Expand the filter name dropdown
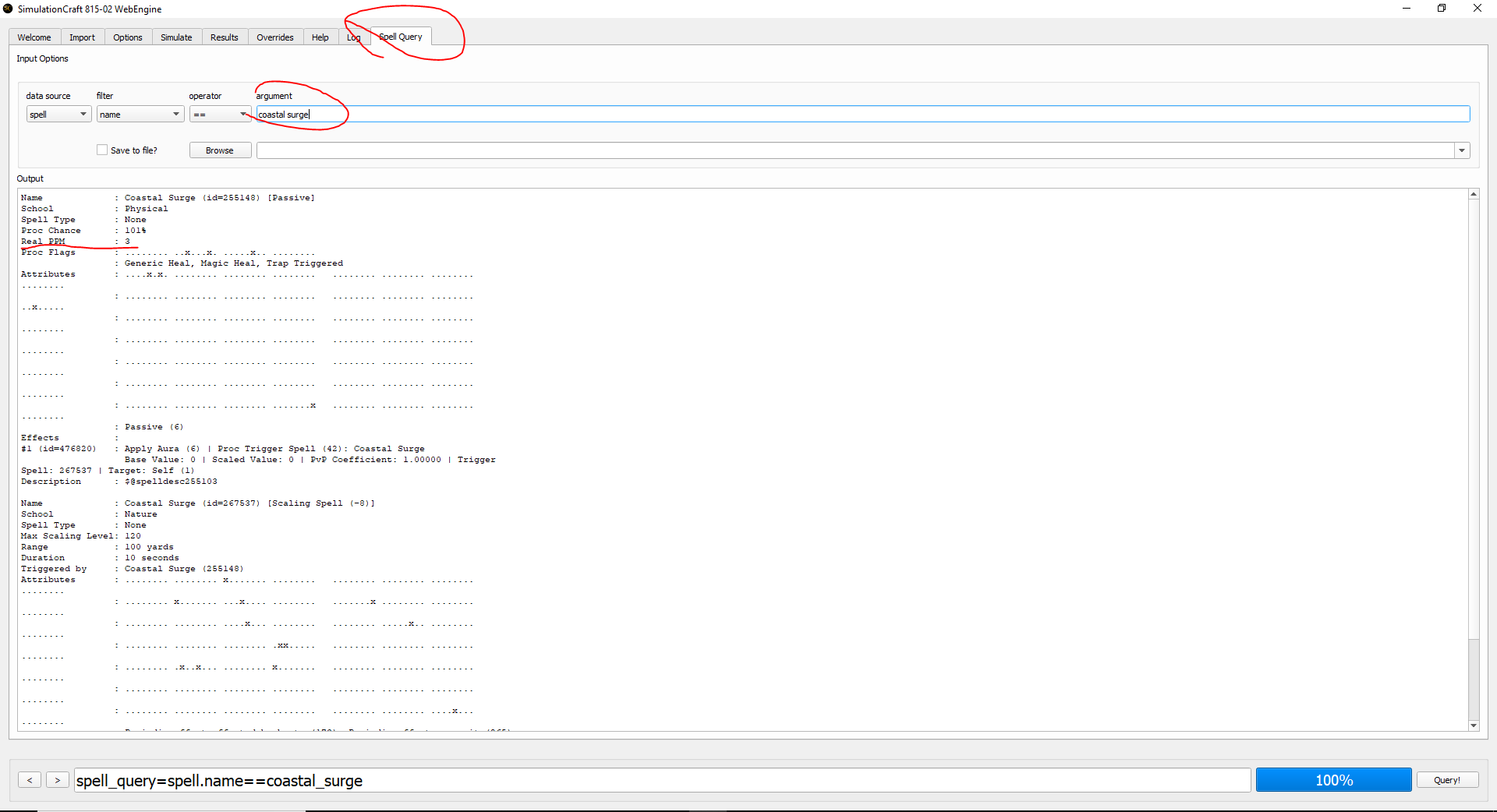 [140, 115]
